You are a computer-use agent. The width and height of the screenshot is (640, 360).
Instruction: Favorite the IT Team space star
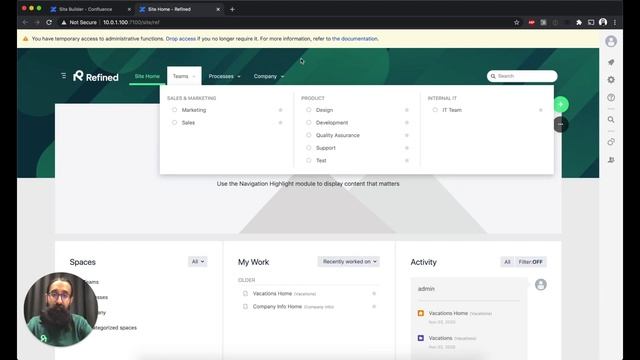point(541,110)
